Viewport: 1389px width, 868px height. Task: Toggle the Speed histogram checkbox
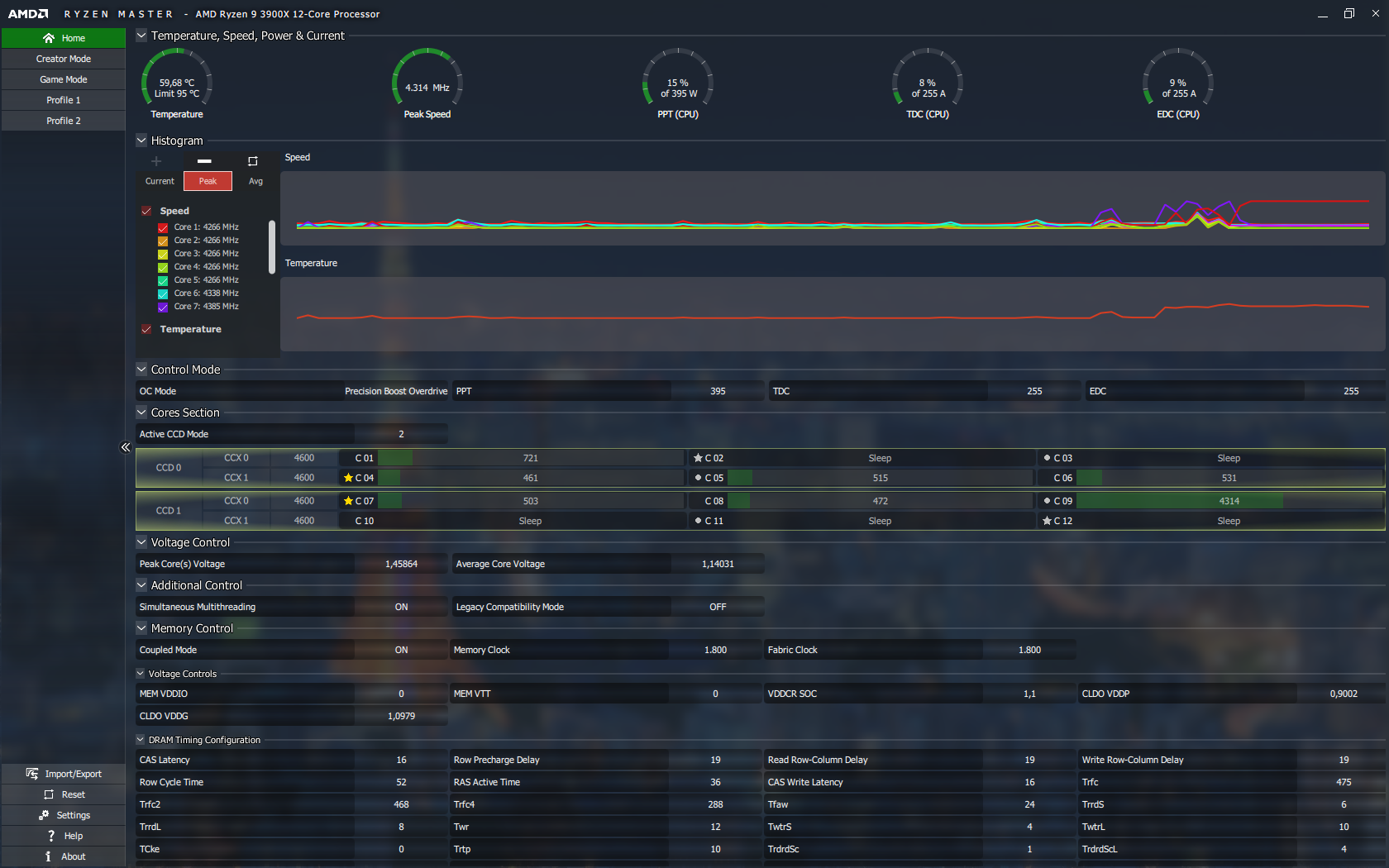[x=146, y=211]
